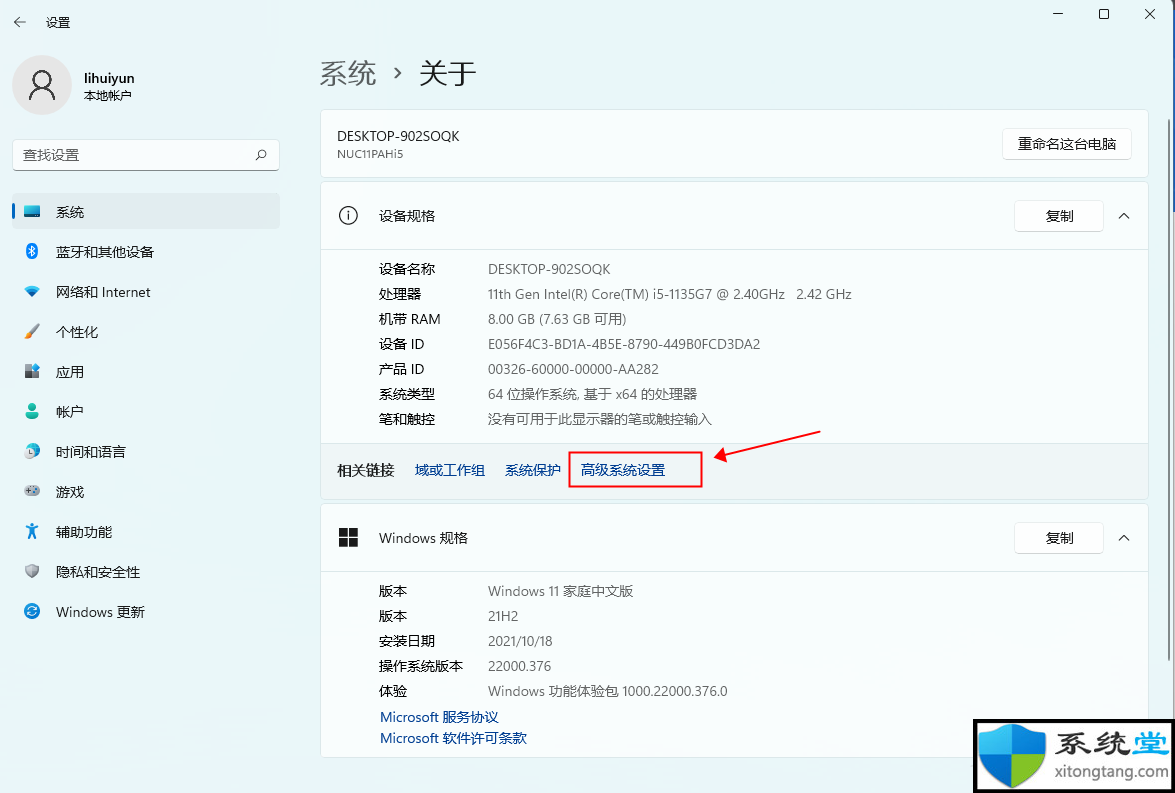Select 帐户 in the sidebar
Image resolution: width=1175 pixels, height=793 pixels.
pyautogui.click(x=146, y=411)
